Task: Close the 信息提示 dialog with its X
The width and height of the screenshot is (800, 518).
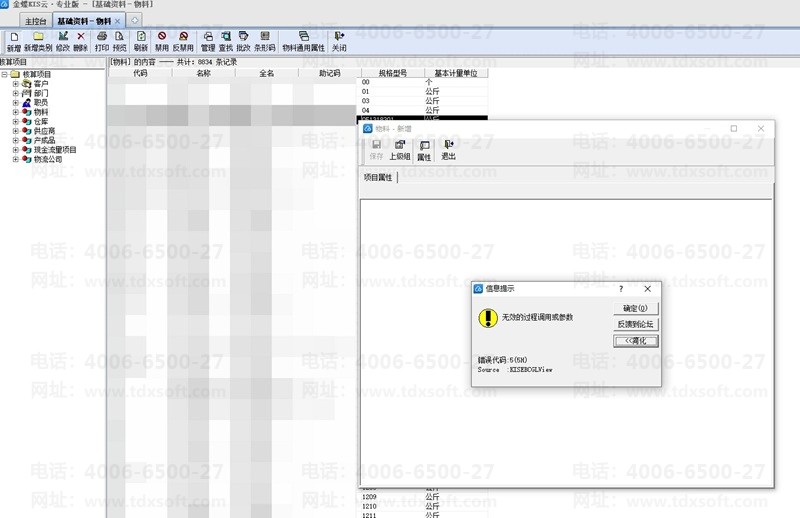Action: [647, 289]
